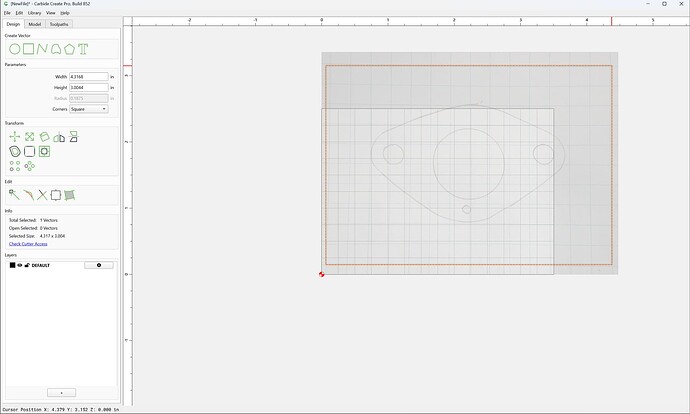690x414 pixels.
Task: Open the Corners dropdown set to Square
Action: 88,109
